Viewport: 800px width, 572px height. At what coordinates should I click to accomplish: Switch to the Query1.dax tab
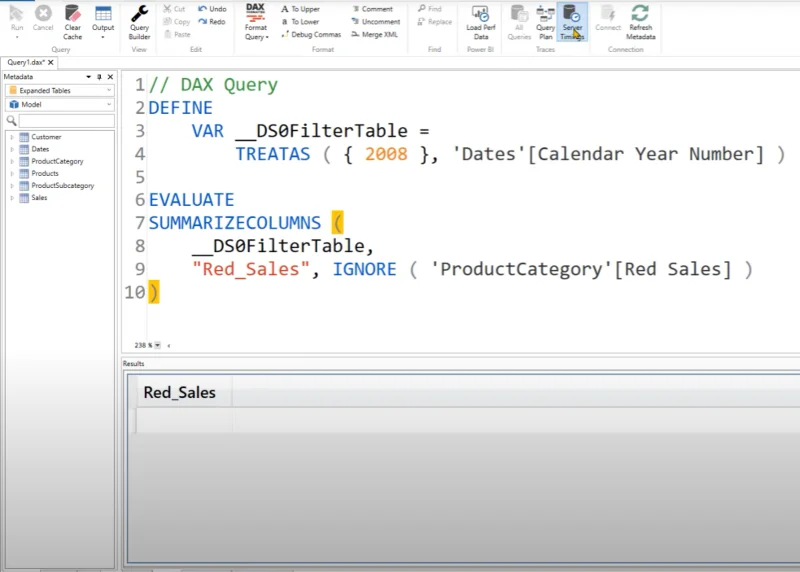26,62
